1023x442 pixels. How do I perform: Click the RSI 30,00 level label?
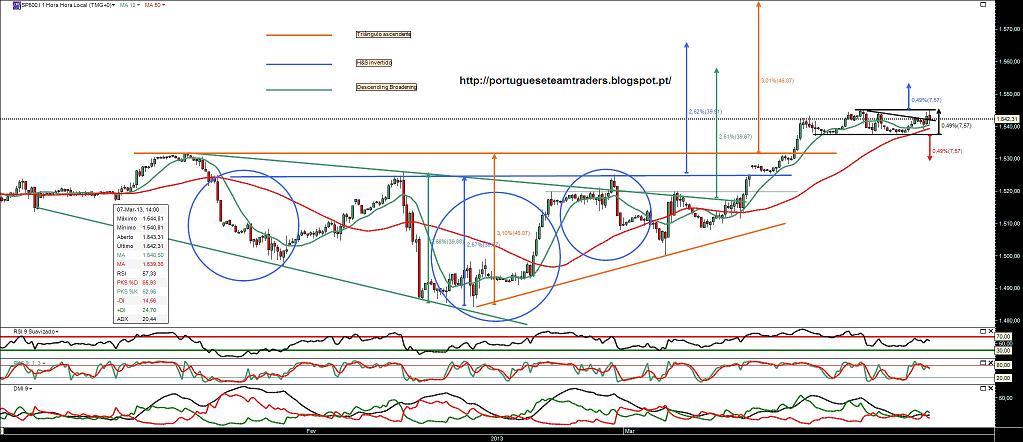click(x=1005, y=351)
